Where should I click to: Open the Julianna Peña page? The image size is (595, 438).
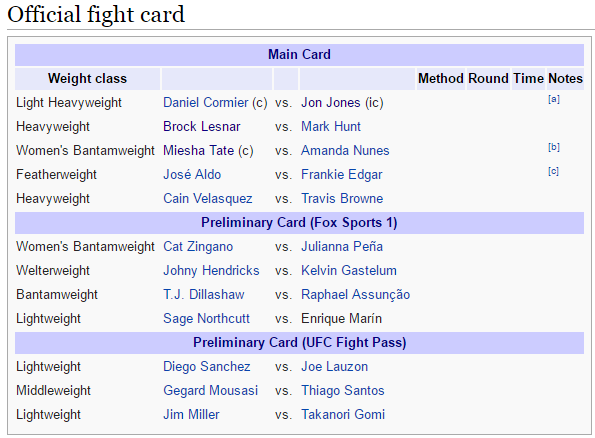click(342, 246)
